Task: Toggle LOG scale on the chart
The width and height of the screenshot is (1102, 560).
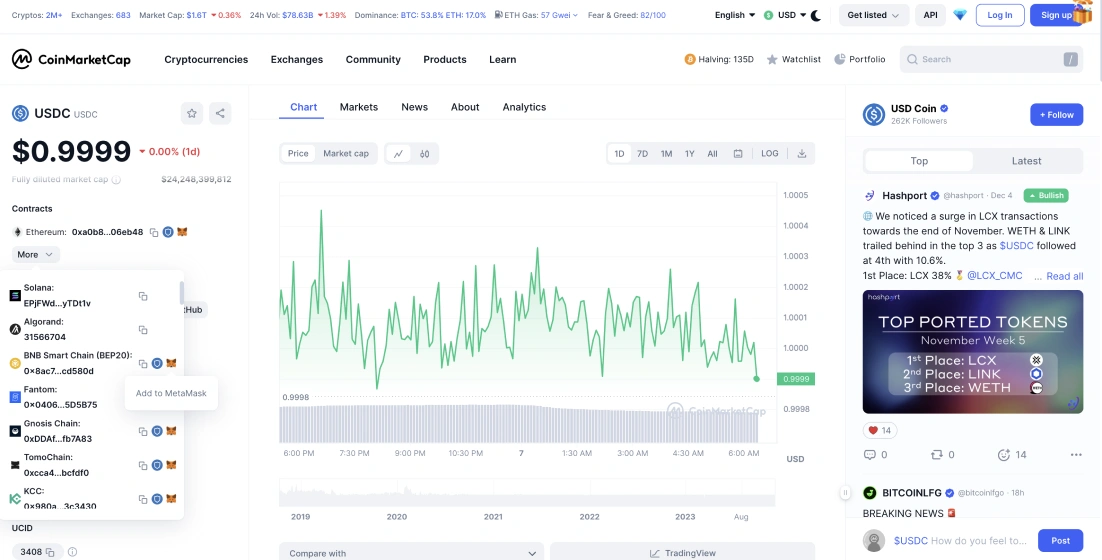Action: [770, 153]
